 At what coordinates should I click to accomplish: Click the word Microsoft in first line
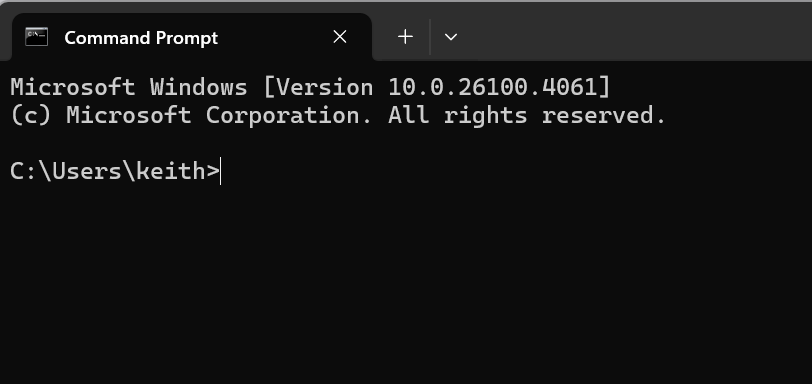tap(72, 87)
